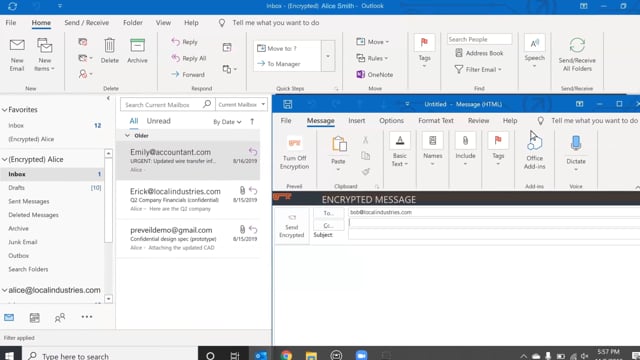The image size is (640, 360).
Task: Open the email from Emily@accountant.com
Action: [x=188, y=161]
